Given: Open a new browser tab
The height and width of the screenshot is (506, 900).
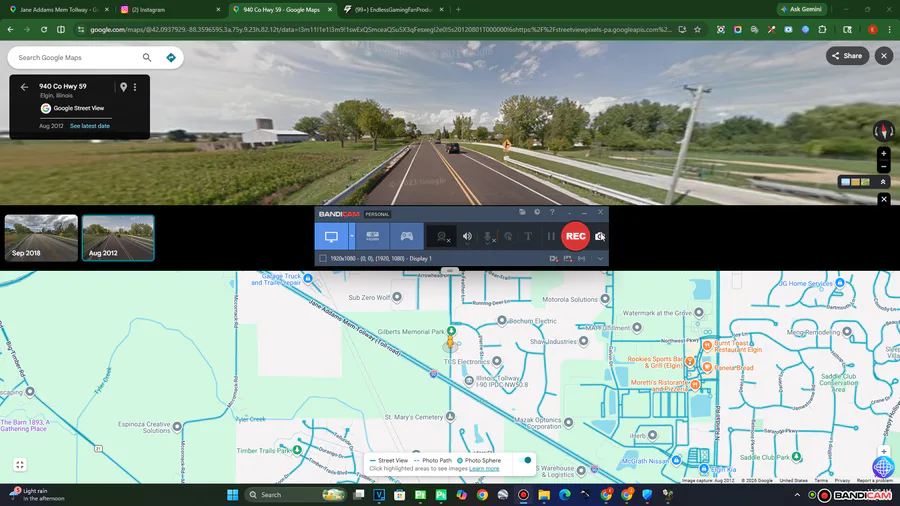Looking at the screenshot, I should [x=458, y=10].
